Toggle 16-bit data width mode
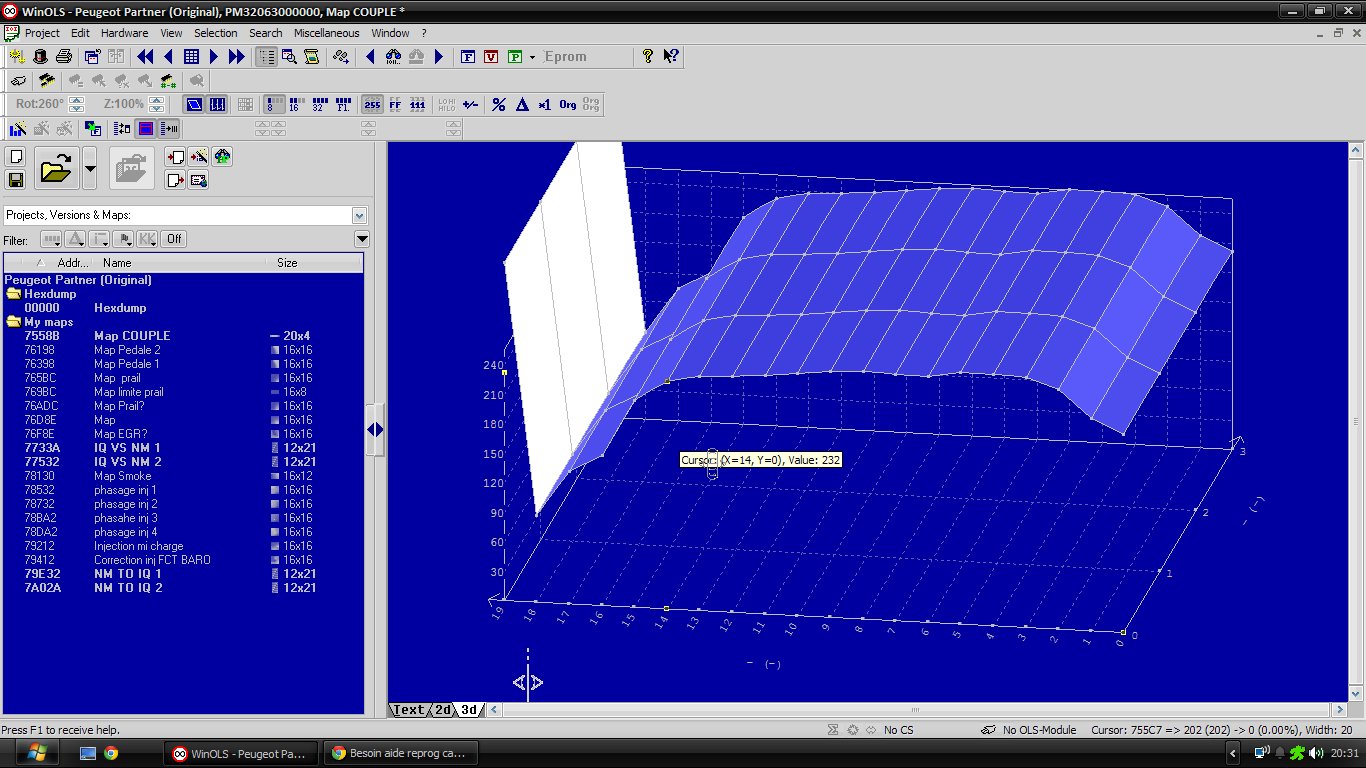 pyautogui.click(x=296, y=105)
